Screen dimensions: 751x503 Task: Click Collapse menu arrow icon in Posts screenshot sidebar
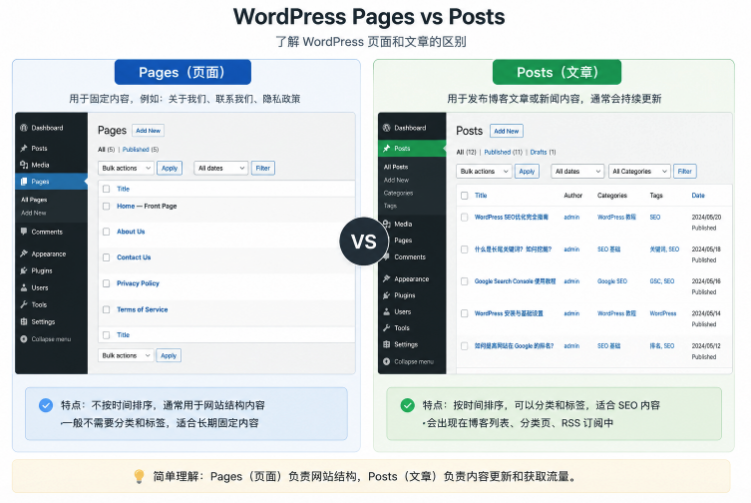tap(387, 362)
